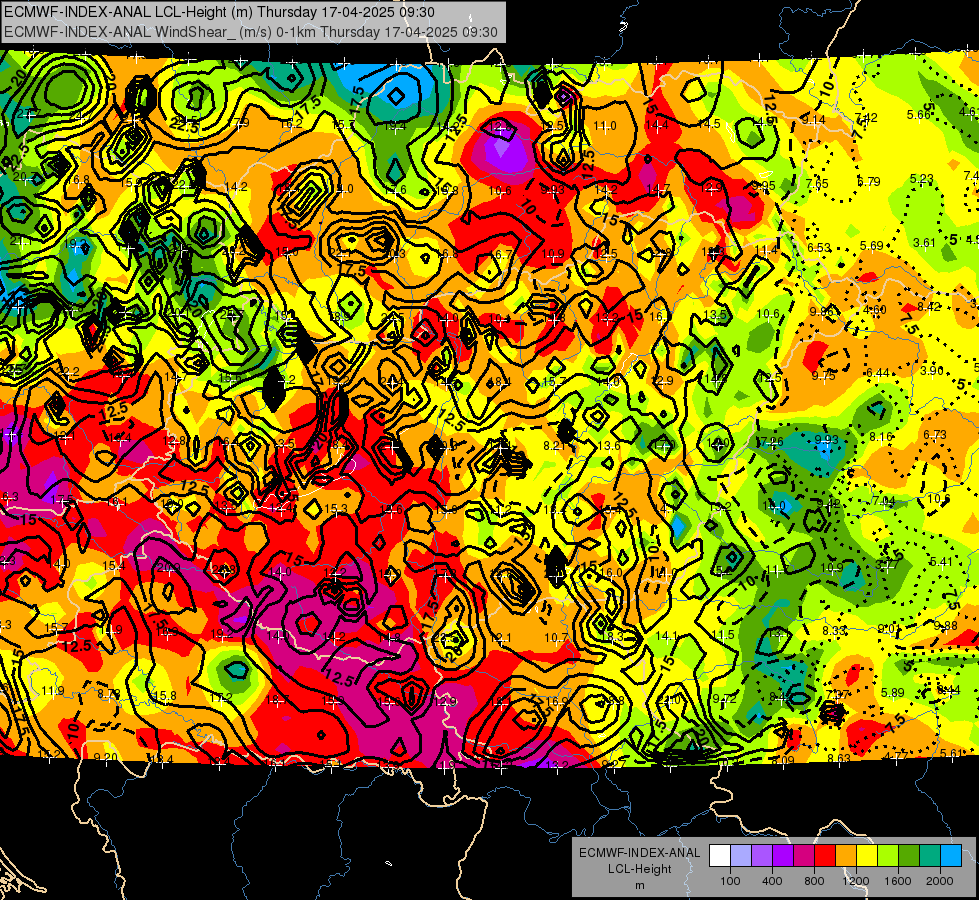The image size is (979, 900).
Task: Click the wind shear value 8.09
Action: pos(783,760)
